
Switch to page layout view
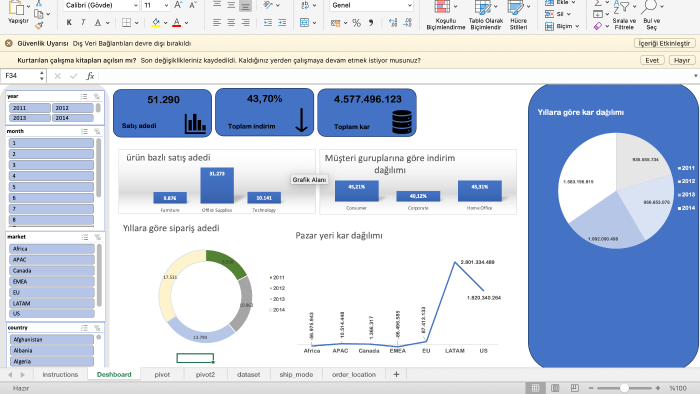tap(555, 388)
